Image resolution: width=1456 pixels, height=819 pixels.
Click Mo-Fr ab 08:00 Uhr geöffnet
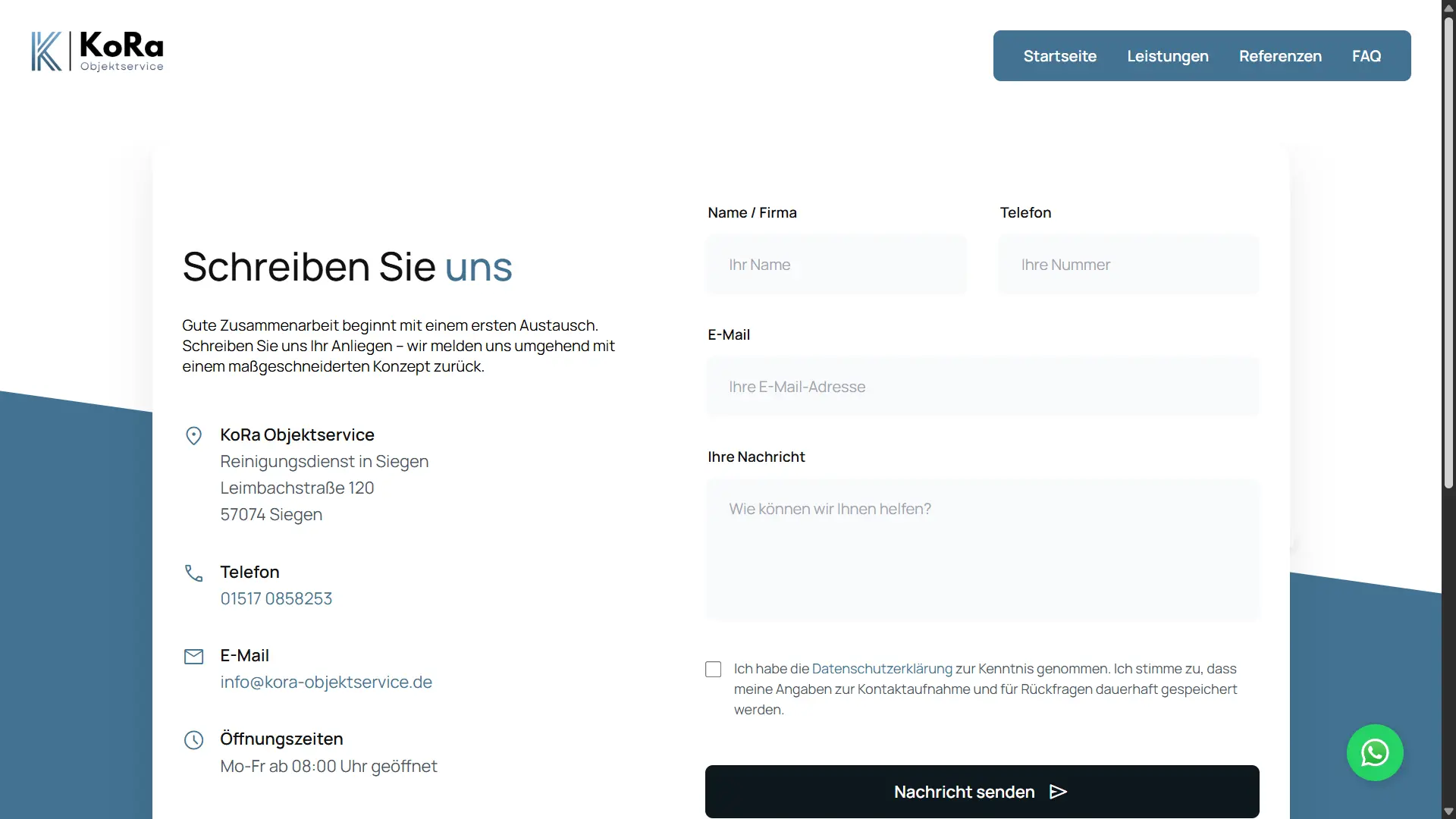(x=328, y=766)
